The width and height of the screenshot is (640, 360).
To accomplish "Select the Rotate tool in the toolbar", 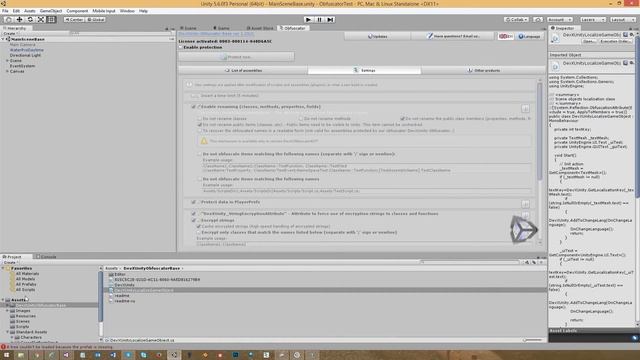I will [x=30, y=19].
